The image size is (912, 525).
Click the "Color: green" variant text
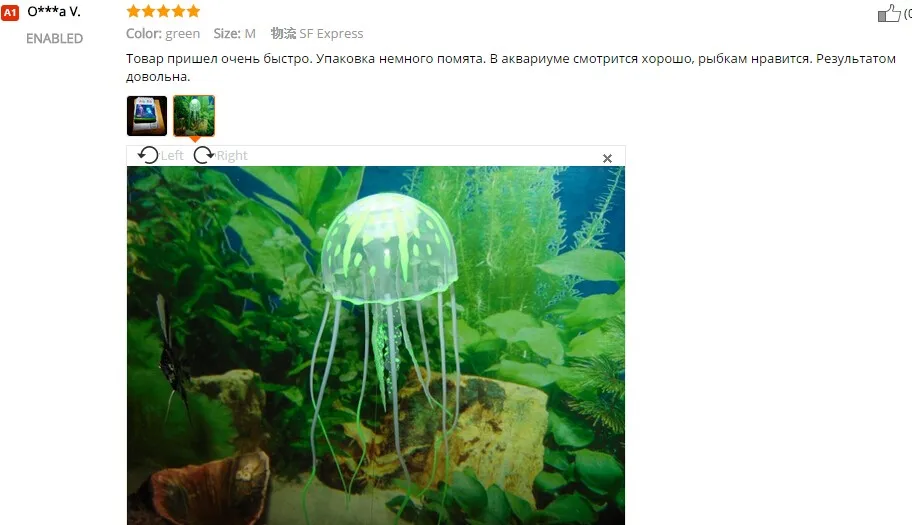163,34
